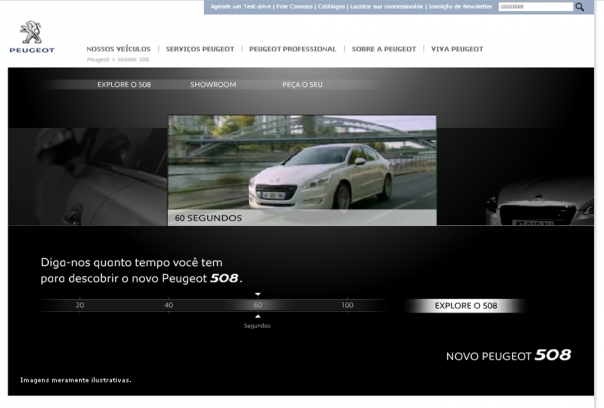
Task: Click Hotsite 508 breadcrumb
Action: tap(133, 59)
